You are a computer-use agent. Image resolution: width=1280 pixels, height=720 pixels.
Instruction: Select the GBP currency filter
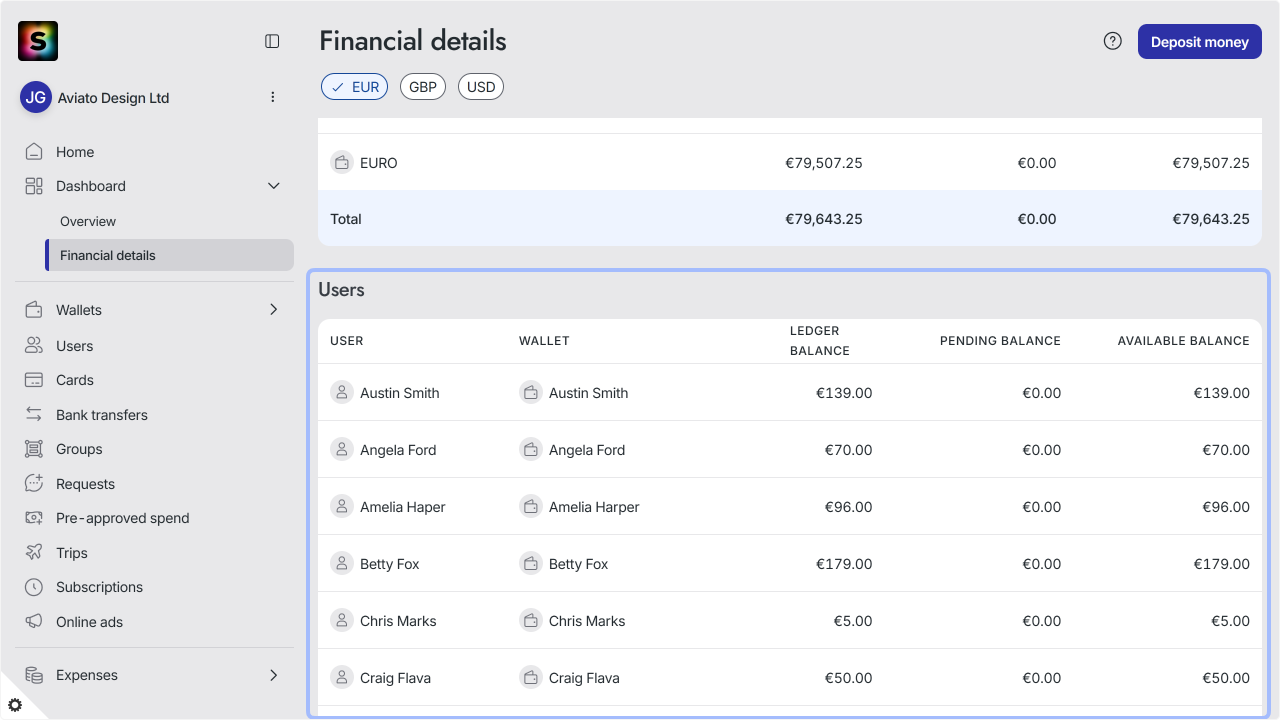423,87
